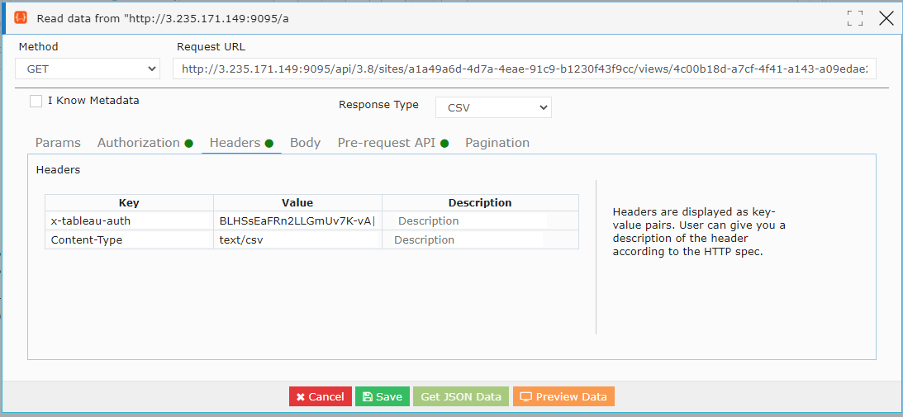
Task: Open the Method GET dropdown
Action: [88, 69]
